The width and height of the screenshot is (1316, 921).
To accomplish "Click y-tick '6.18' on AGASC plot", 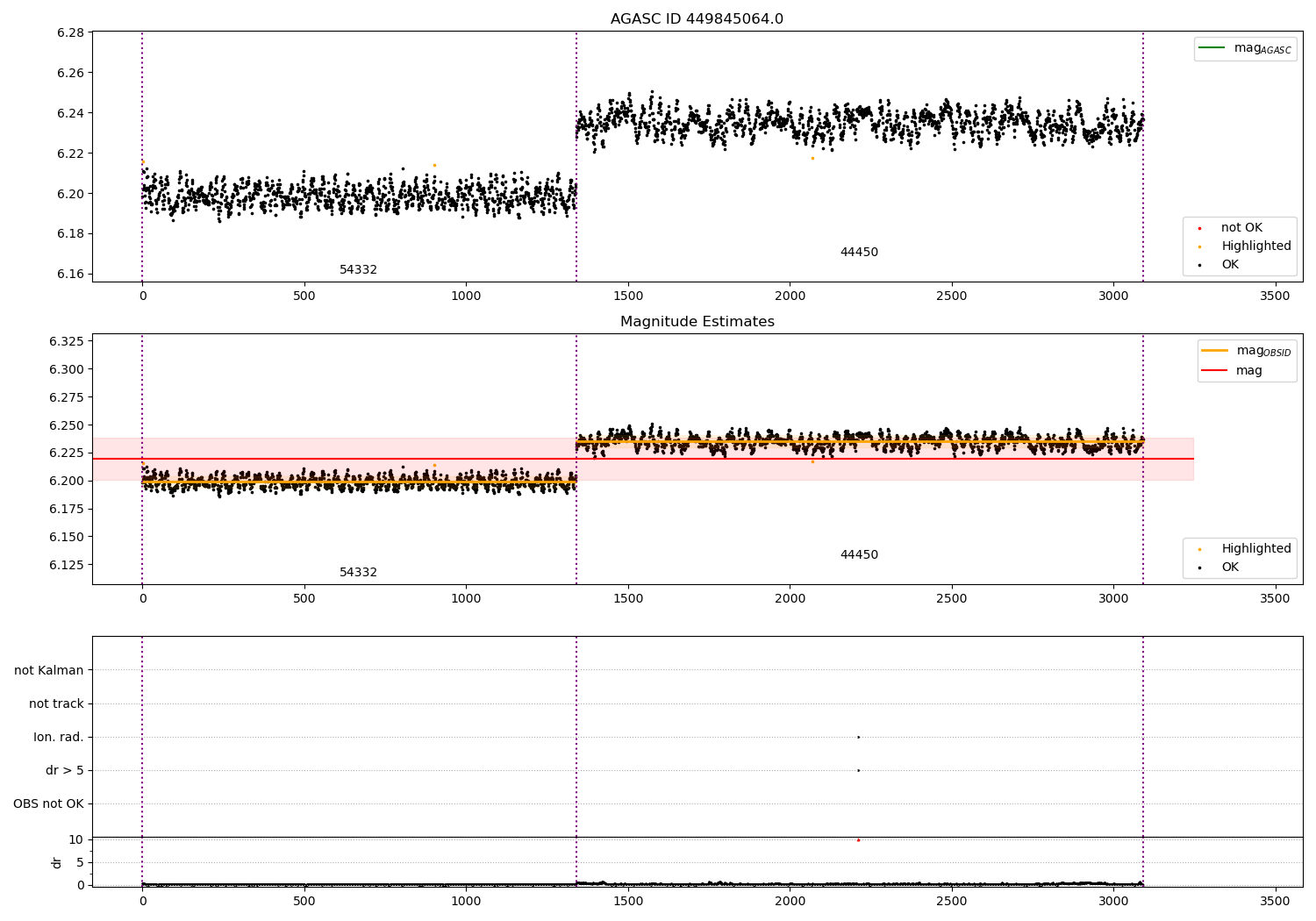I will 70,234.
